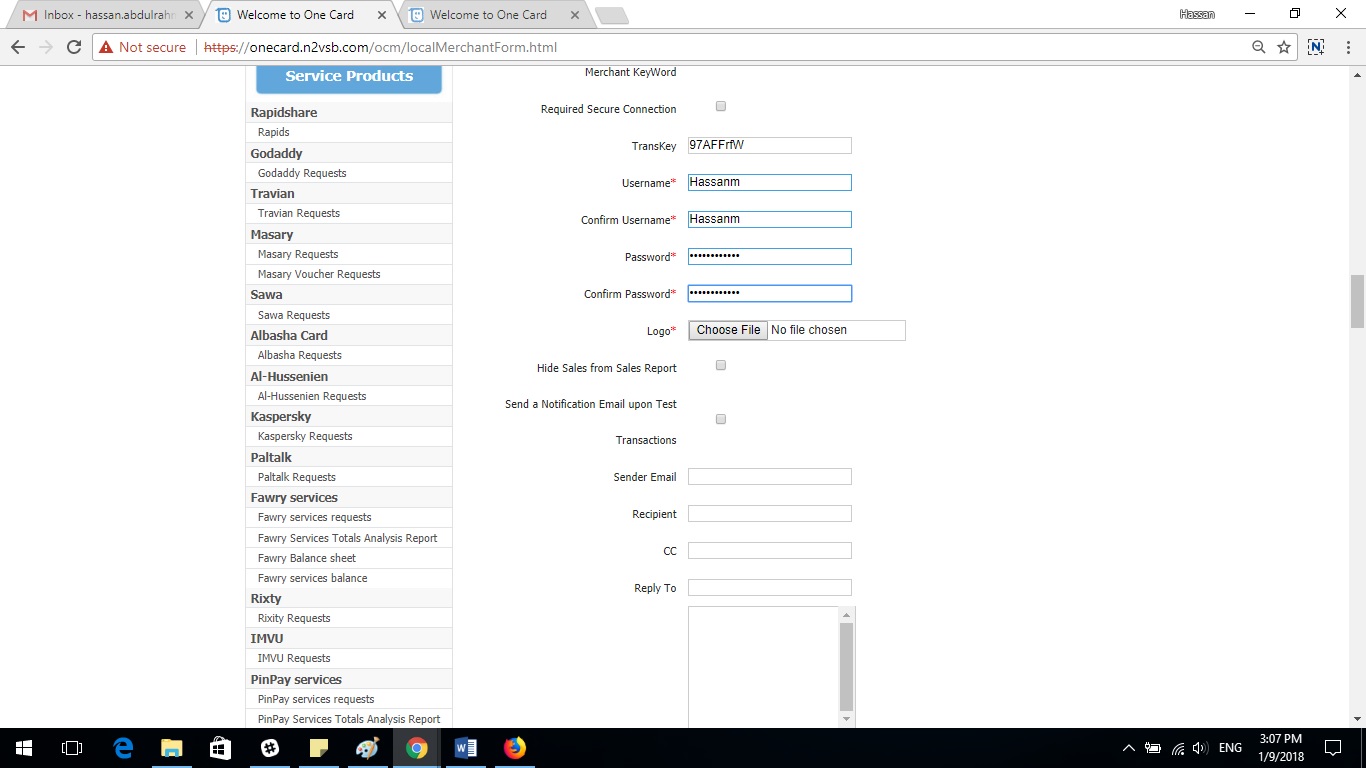Show hidden system tray icons

(1128, 748)
